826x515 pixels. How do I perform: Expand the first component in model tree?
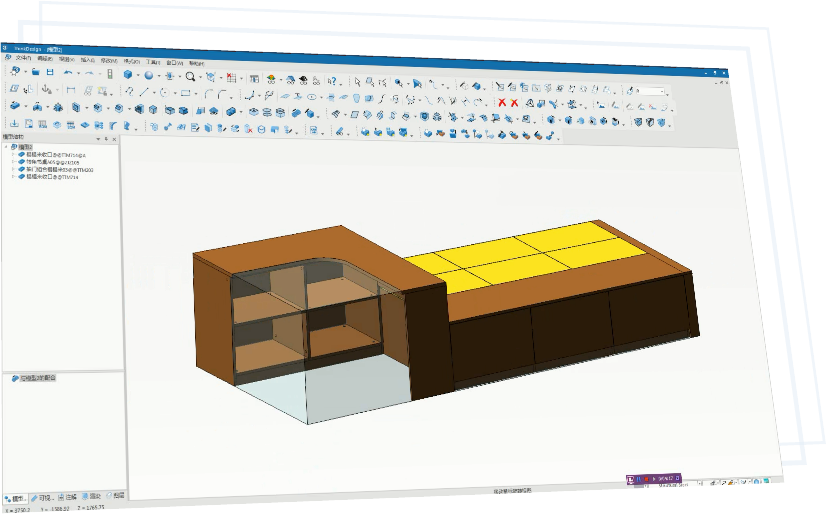(13, 155)
